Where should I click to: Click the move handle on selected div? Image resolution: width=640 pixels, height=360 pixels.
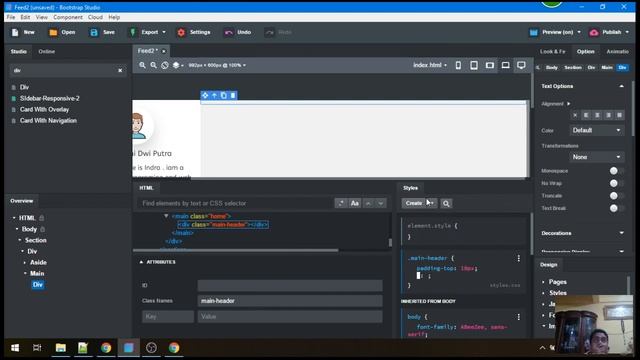click(205, 96)
